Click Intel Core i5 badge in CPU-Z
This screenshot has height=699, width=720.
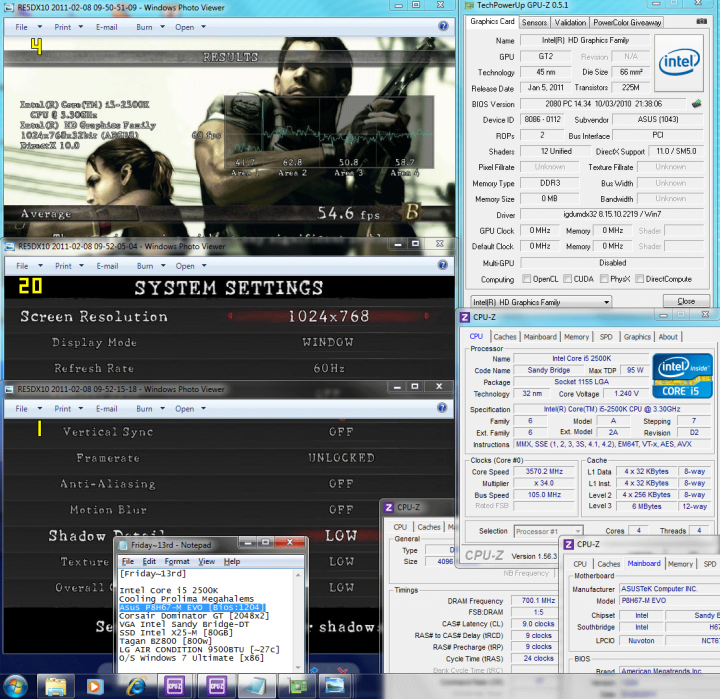pos(682,375)
